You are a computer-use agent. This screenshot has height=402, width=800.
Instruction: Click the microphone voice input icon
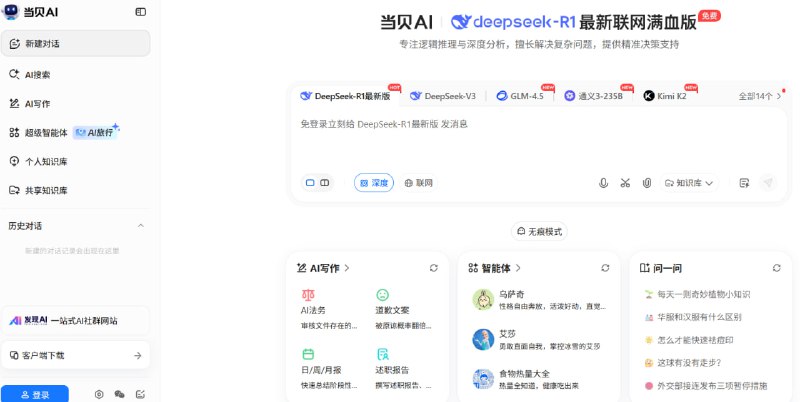(x=603, y=183)
